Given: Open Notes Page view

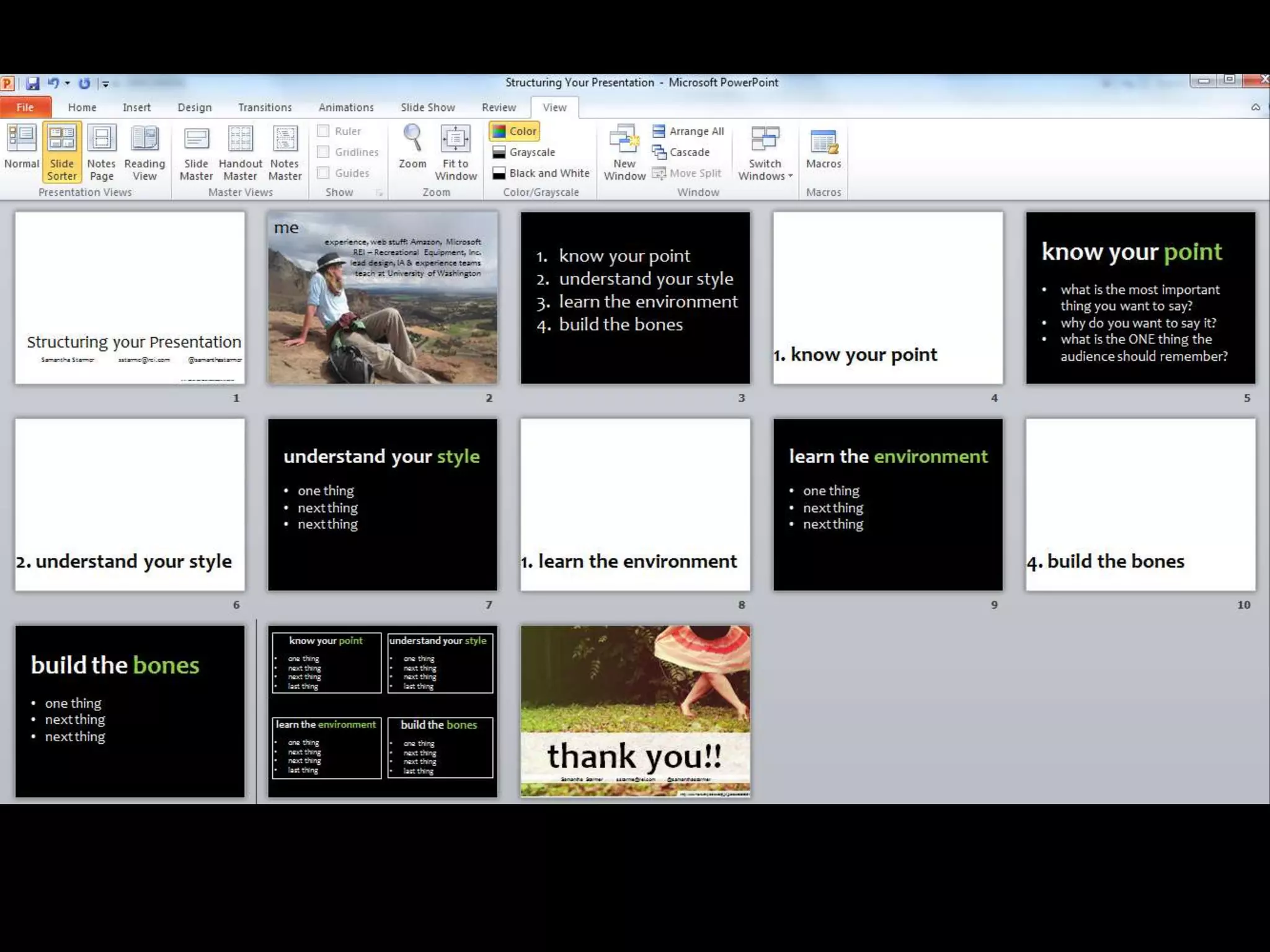Looking at the screenshot, I should point(101,152).
